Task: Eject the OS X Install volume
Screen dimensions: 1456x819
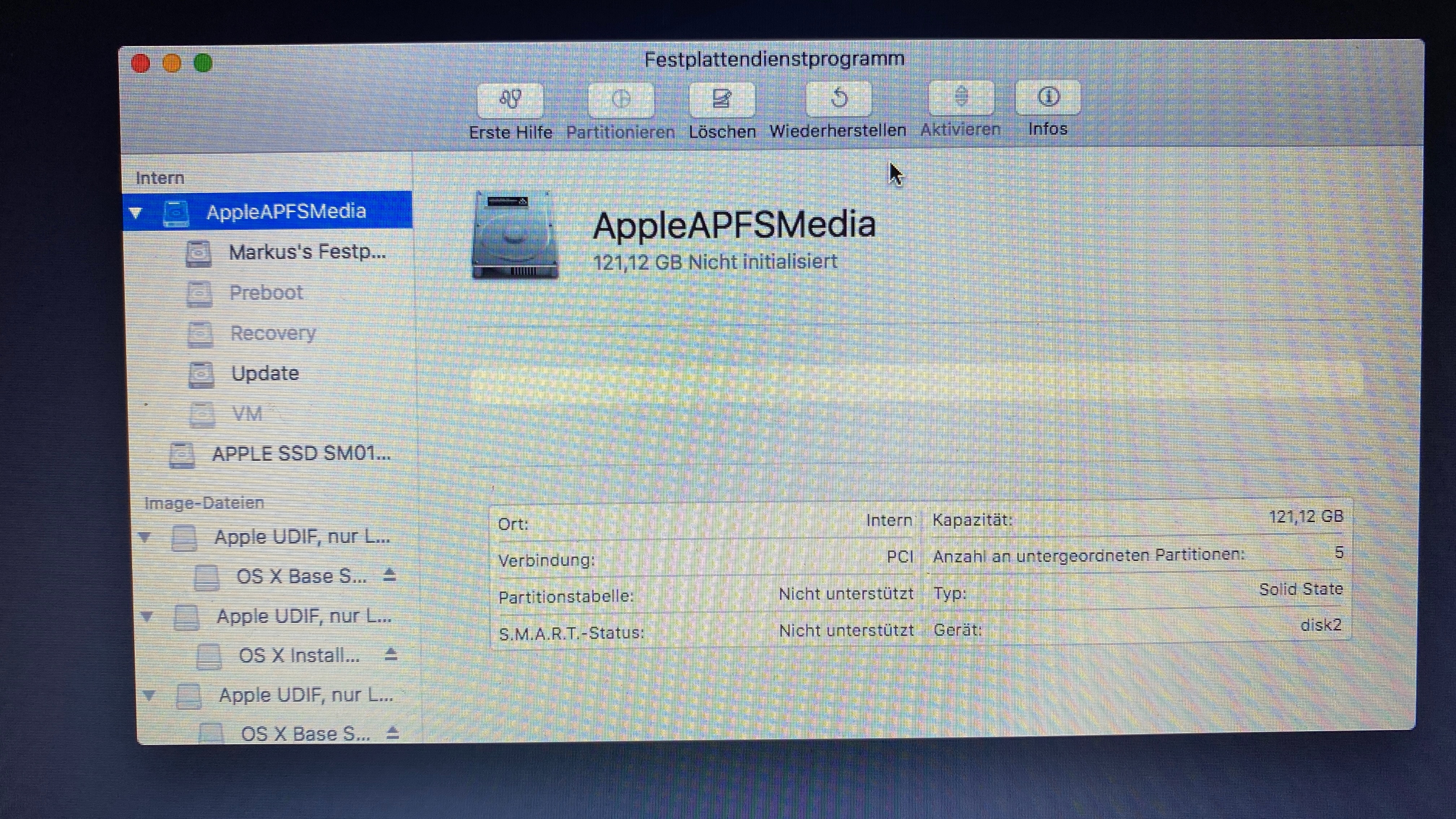Action: 391,655
